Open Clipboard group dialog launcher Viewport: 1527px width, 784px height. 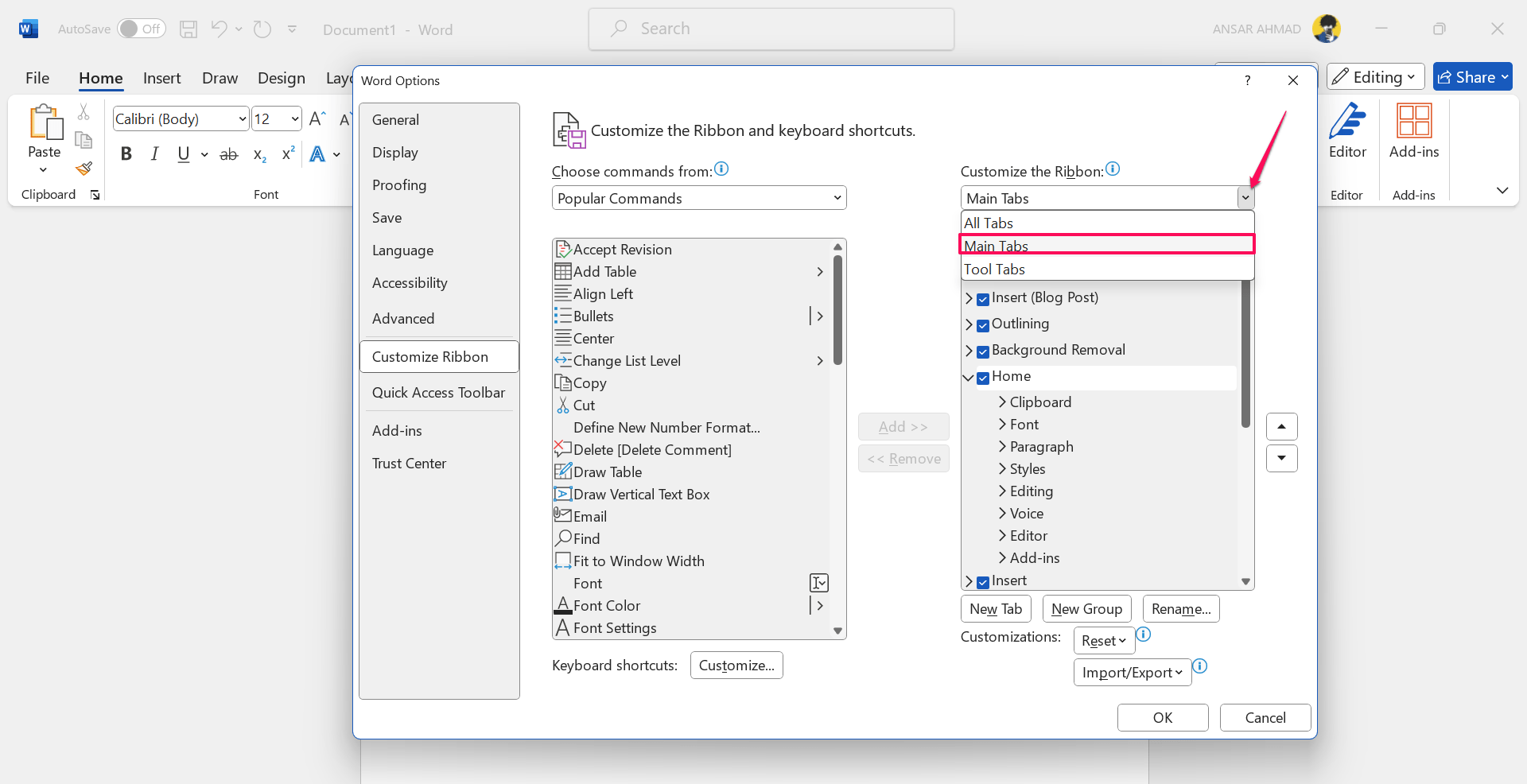pos(95,195)
